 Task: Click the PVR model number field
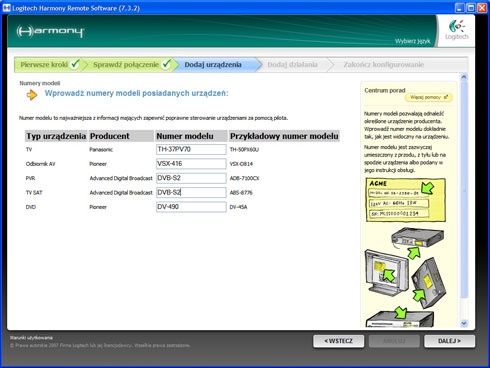(x=191, y=178)
